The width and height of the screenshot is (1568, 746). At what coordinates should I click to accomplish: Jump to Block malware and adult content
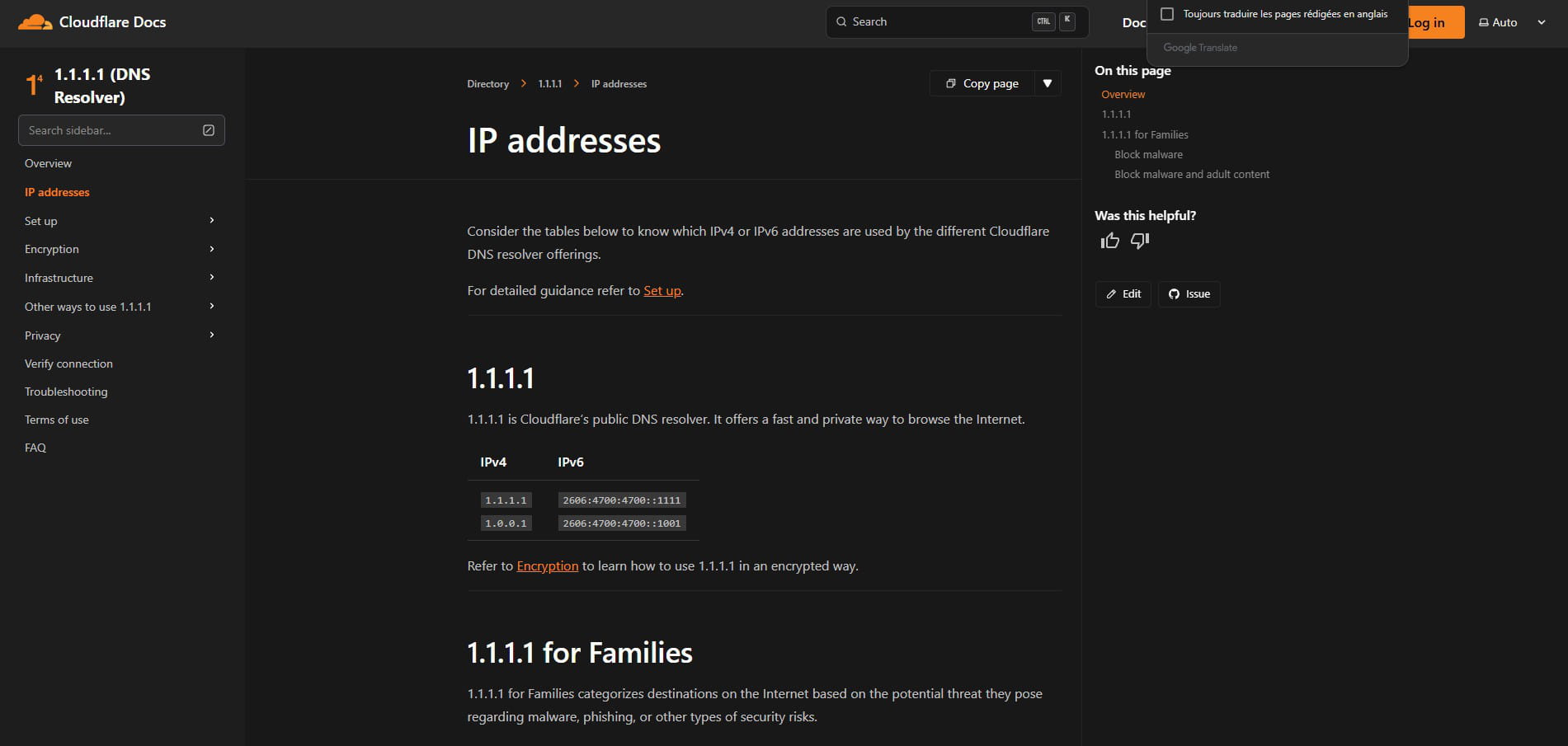[1191, 175]
